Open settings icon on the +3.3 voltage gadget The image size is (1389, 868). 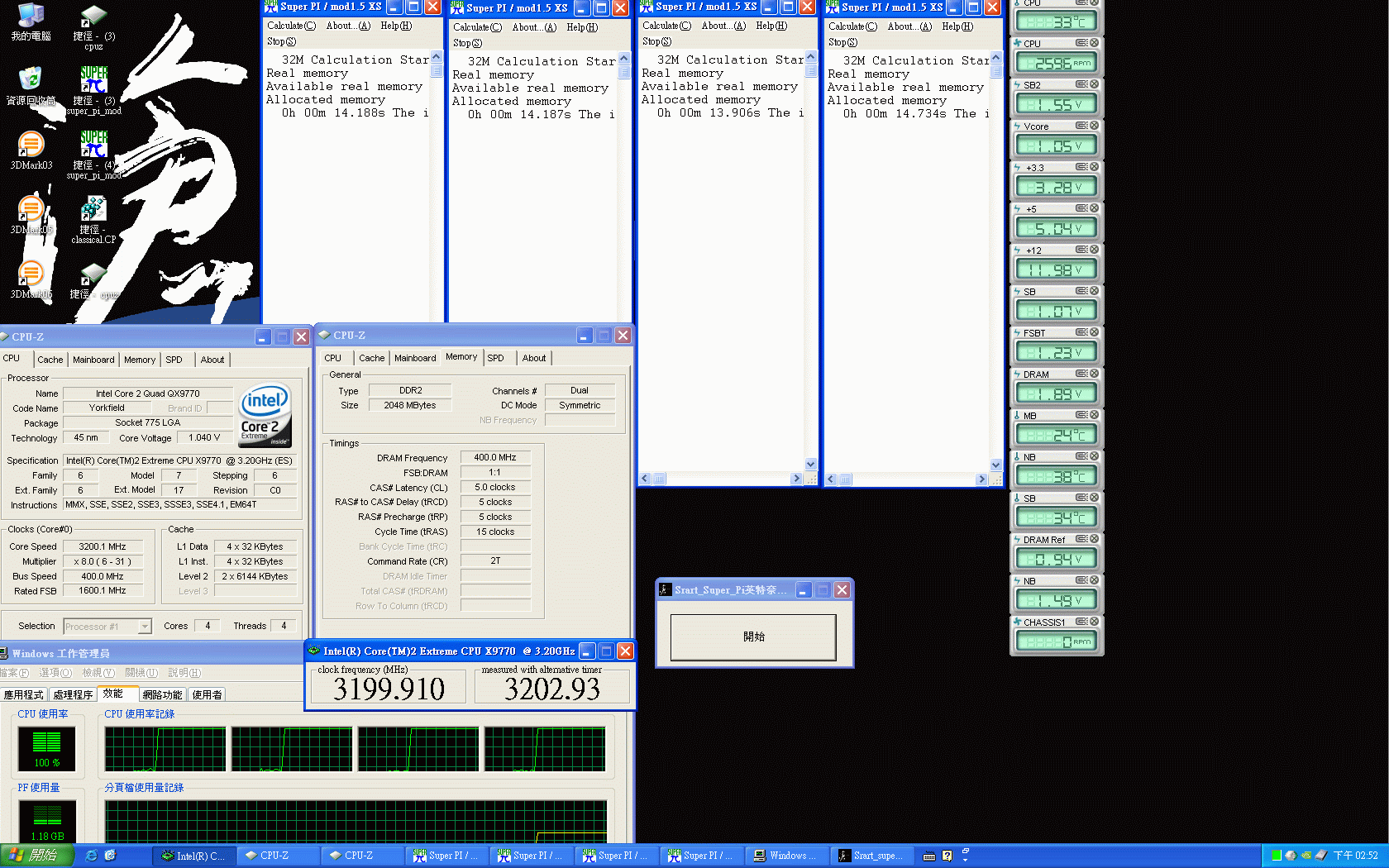pyautogui.click(x=1081, y=167)
